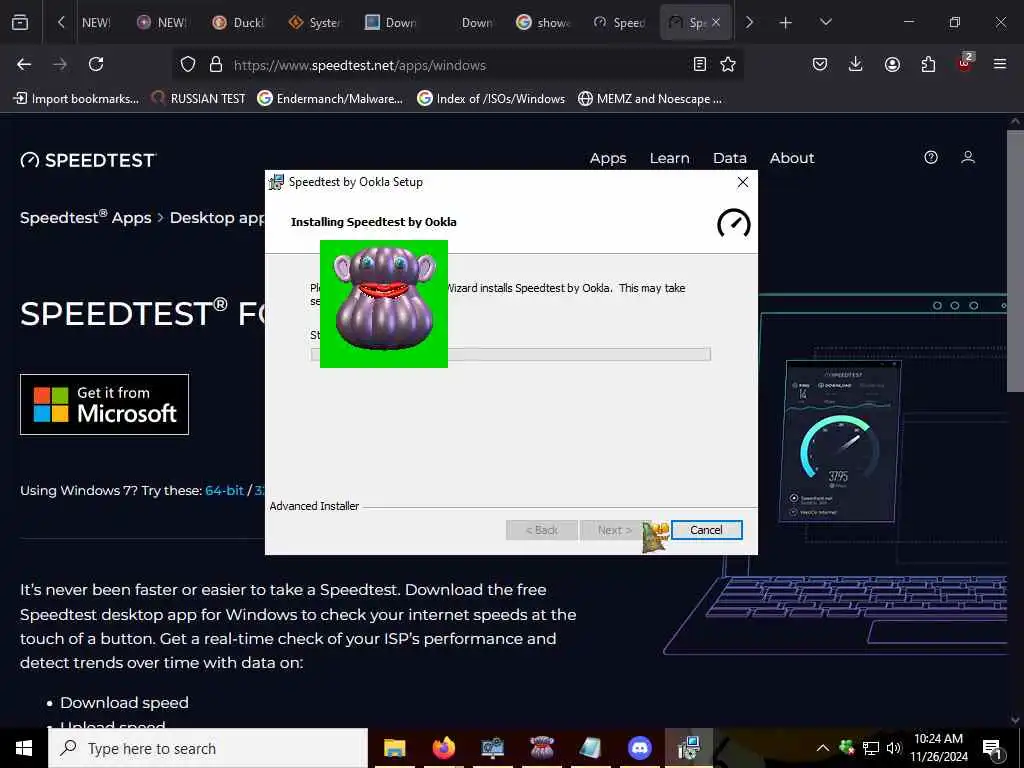Screen dimensions: 1024x768
Task: Switch to the System tab
Action: (x=314, y=22)
